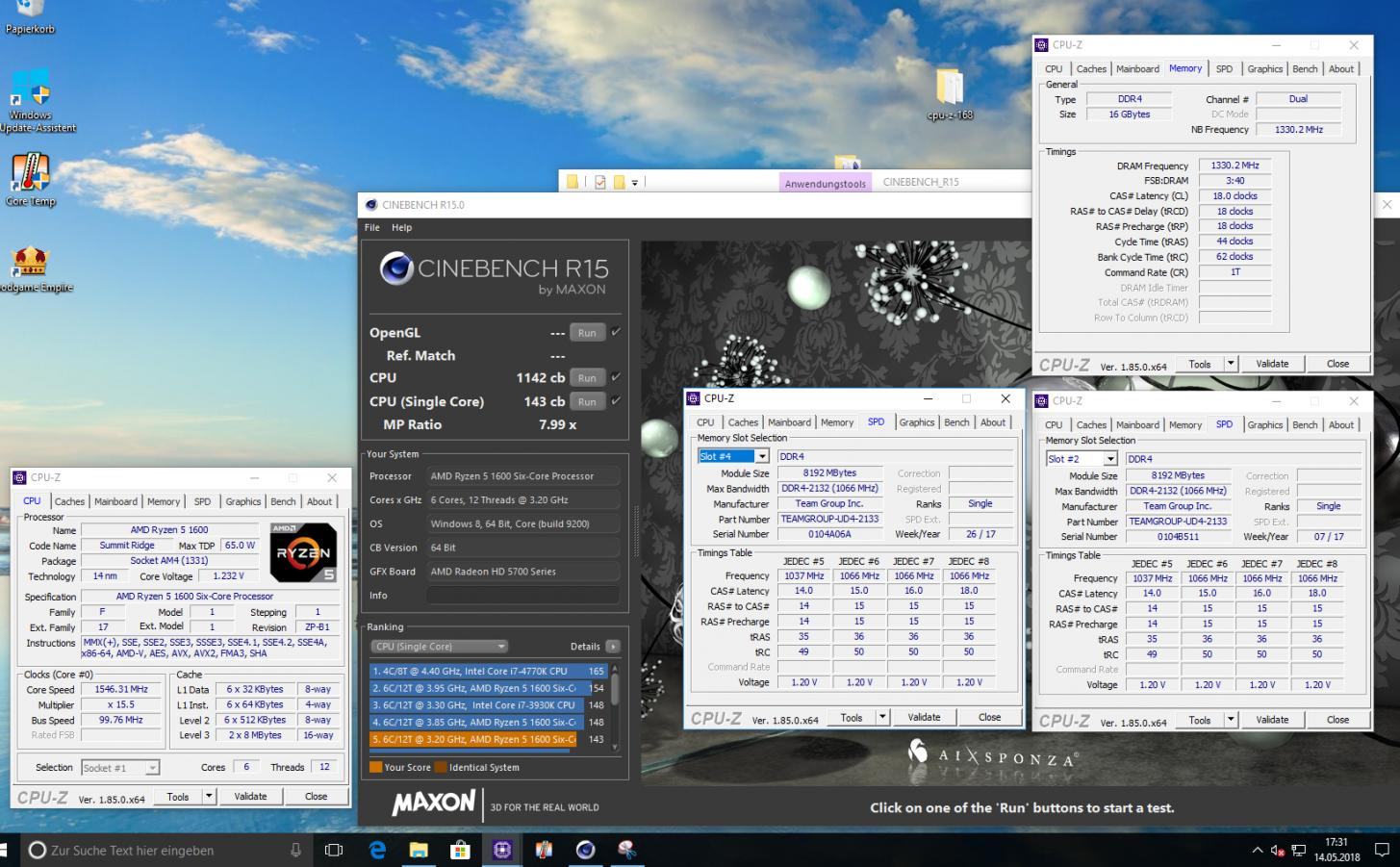Click Validate in the CPU-Z Memory window
This screenshot has width=1400, height=867.
(x=1272, y=364)
